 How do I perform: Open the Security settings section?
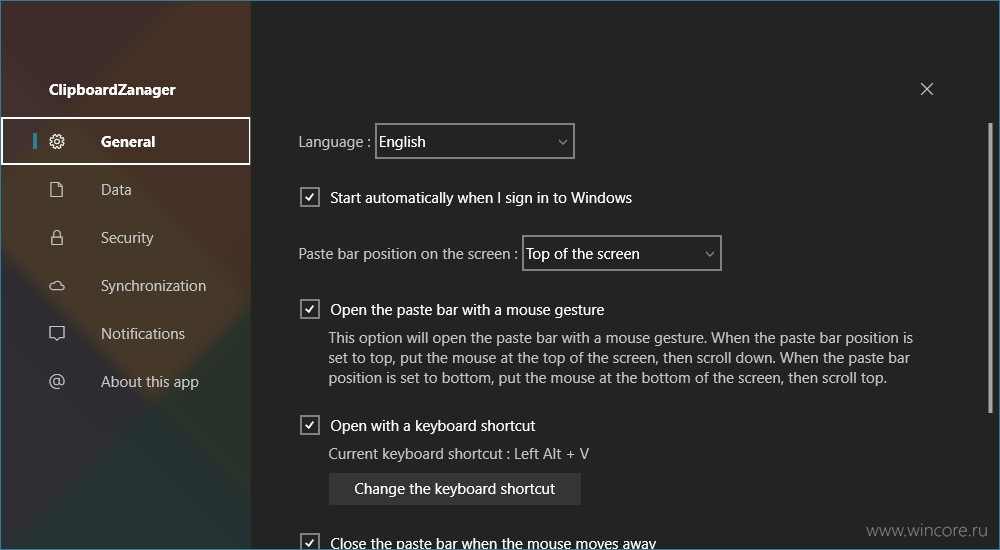[126, 237]
